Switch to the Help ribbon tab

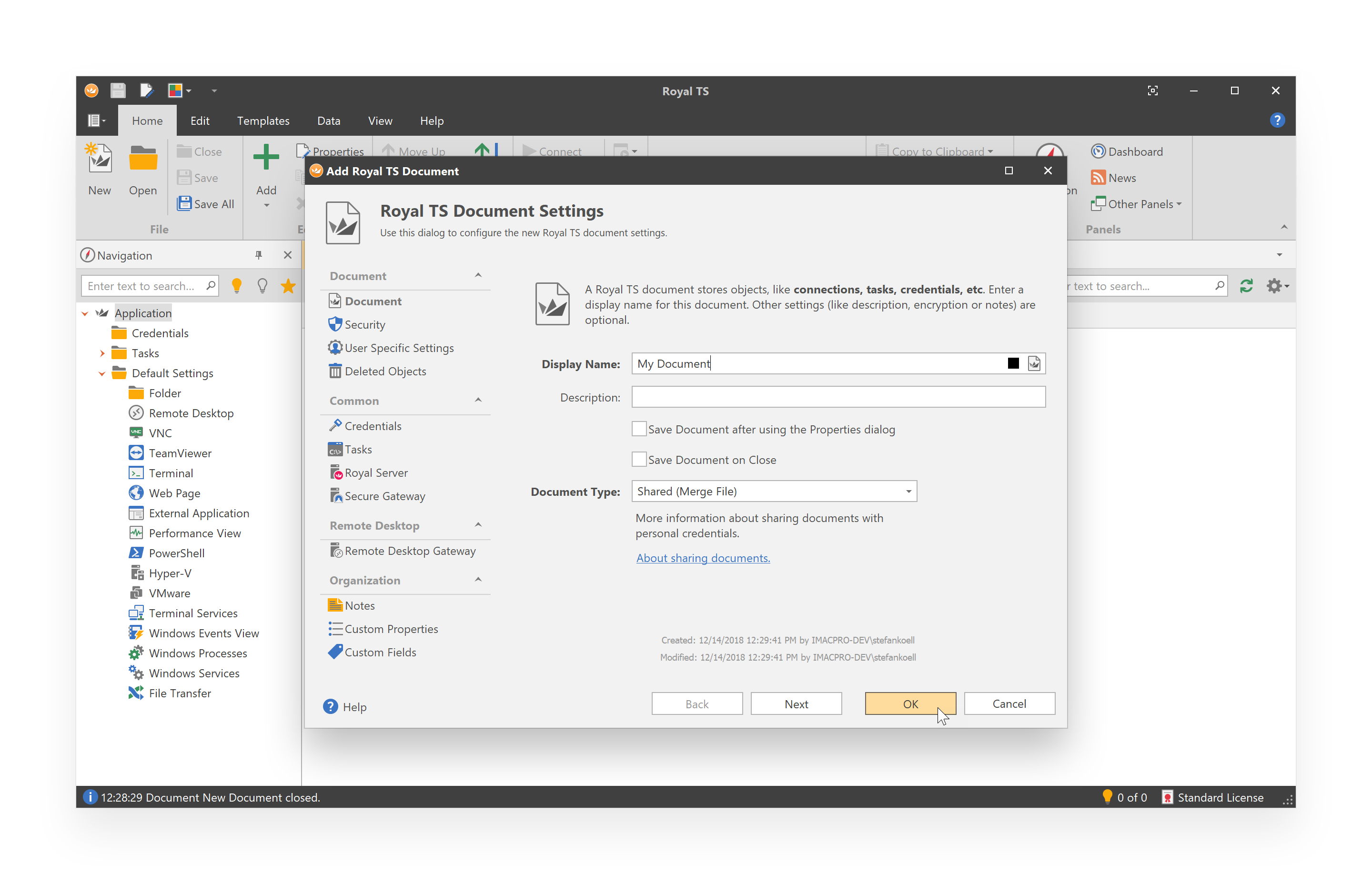(x=432, y=121)
